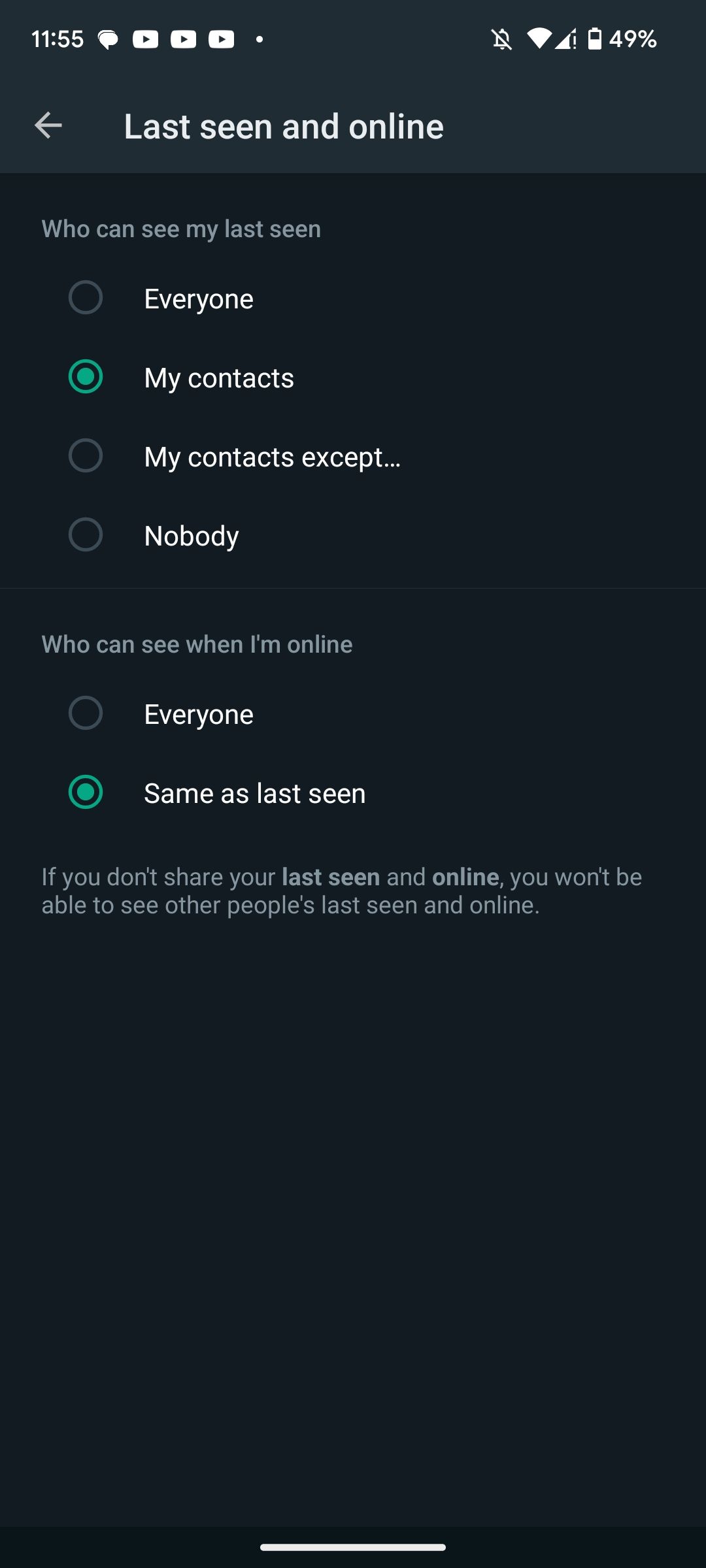Choose Nobody for last seen
706x1568 pixels.
(x=86, y=535)
